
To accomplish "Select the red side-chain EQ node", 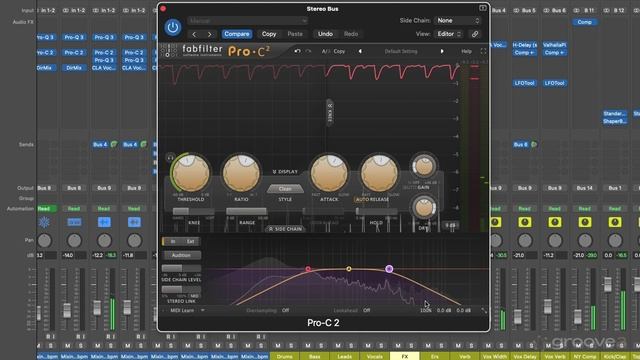I will (x=308, y=269).
